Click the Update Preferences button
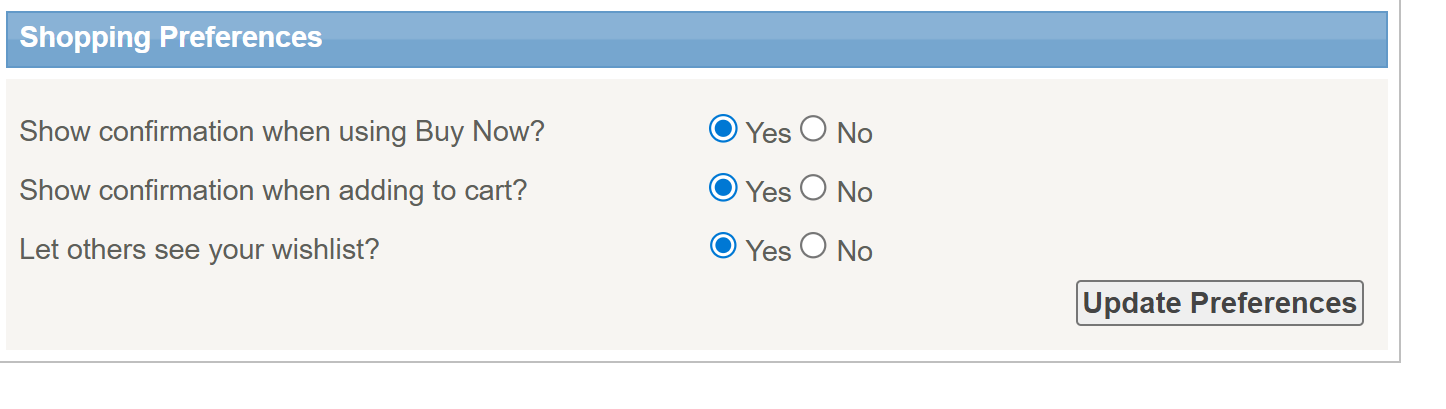1446x409 pixels. [x=1220, y=303]
